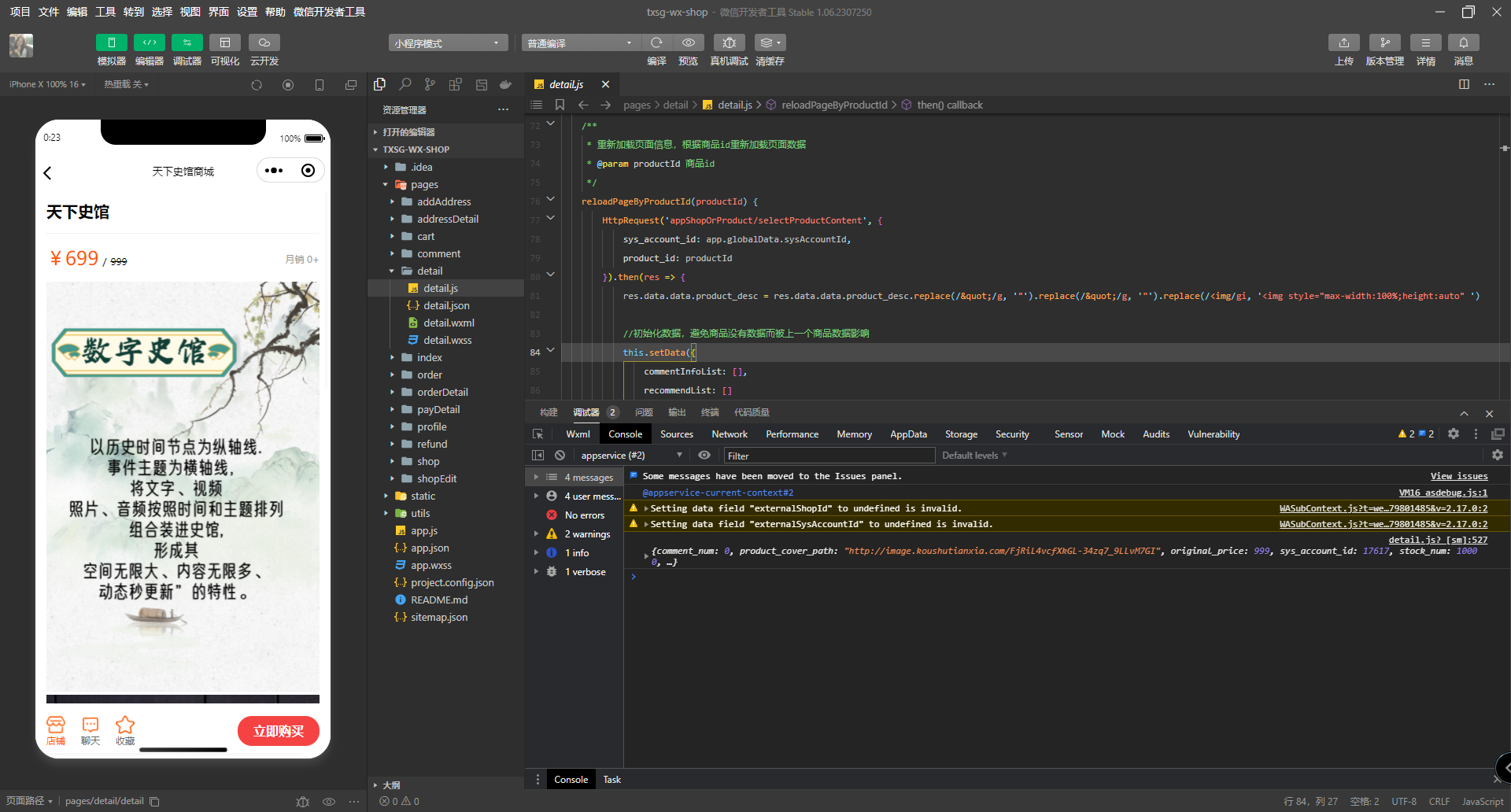Click 聊天 chat icon in simulator
Screen dimensions: 1511x812
pos(91,730)
